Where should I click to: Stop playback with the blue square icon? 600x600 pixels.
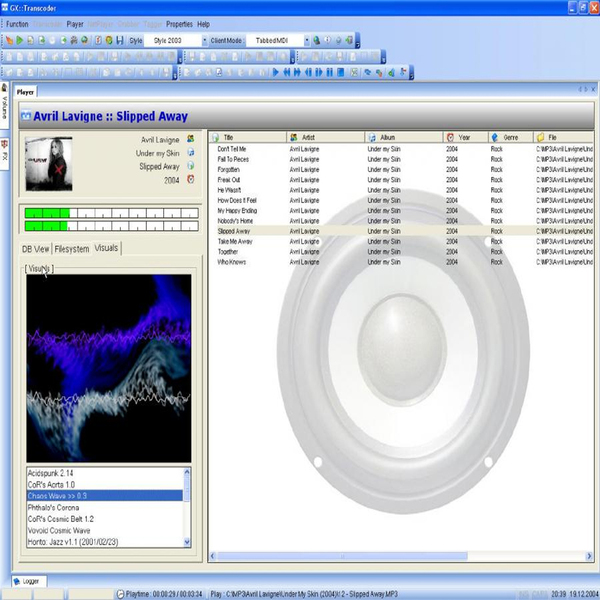point(341,72)
